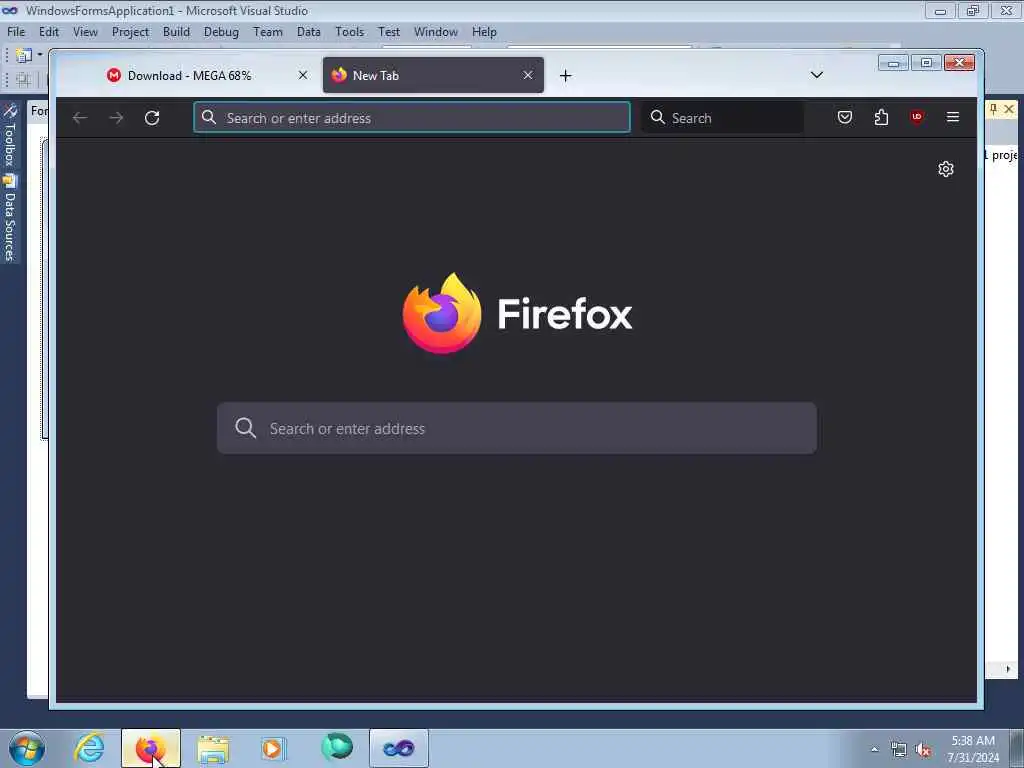Open Visual Studio File menu
This screenshot has width=1024, height=768.
pos(16,32)
